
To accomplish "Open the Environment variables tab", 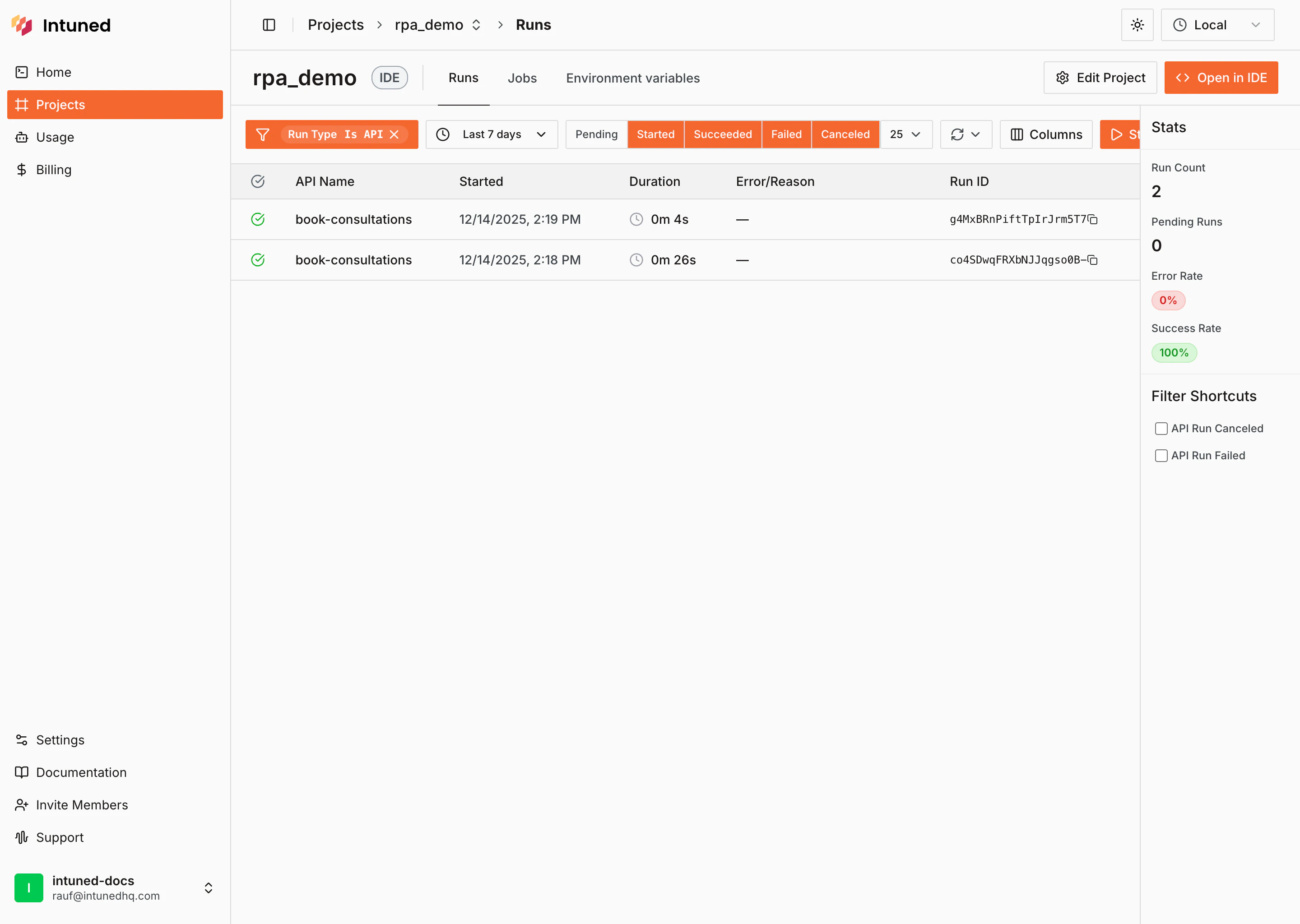I will click(633, 78).
